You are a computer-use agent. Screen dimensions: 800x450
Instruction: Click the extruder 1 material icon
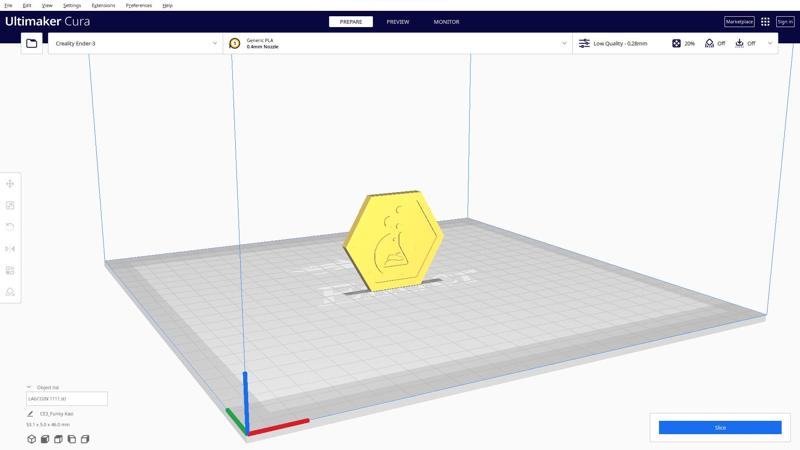click(x=235, y=43)
